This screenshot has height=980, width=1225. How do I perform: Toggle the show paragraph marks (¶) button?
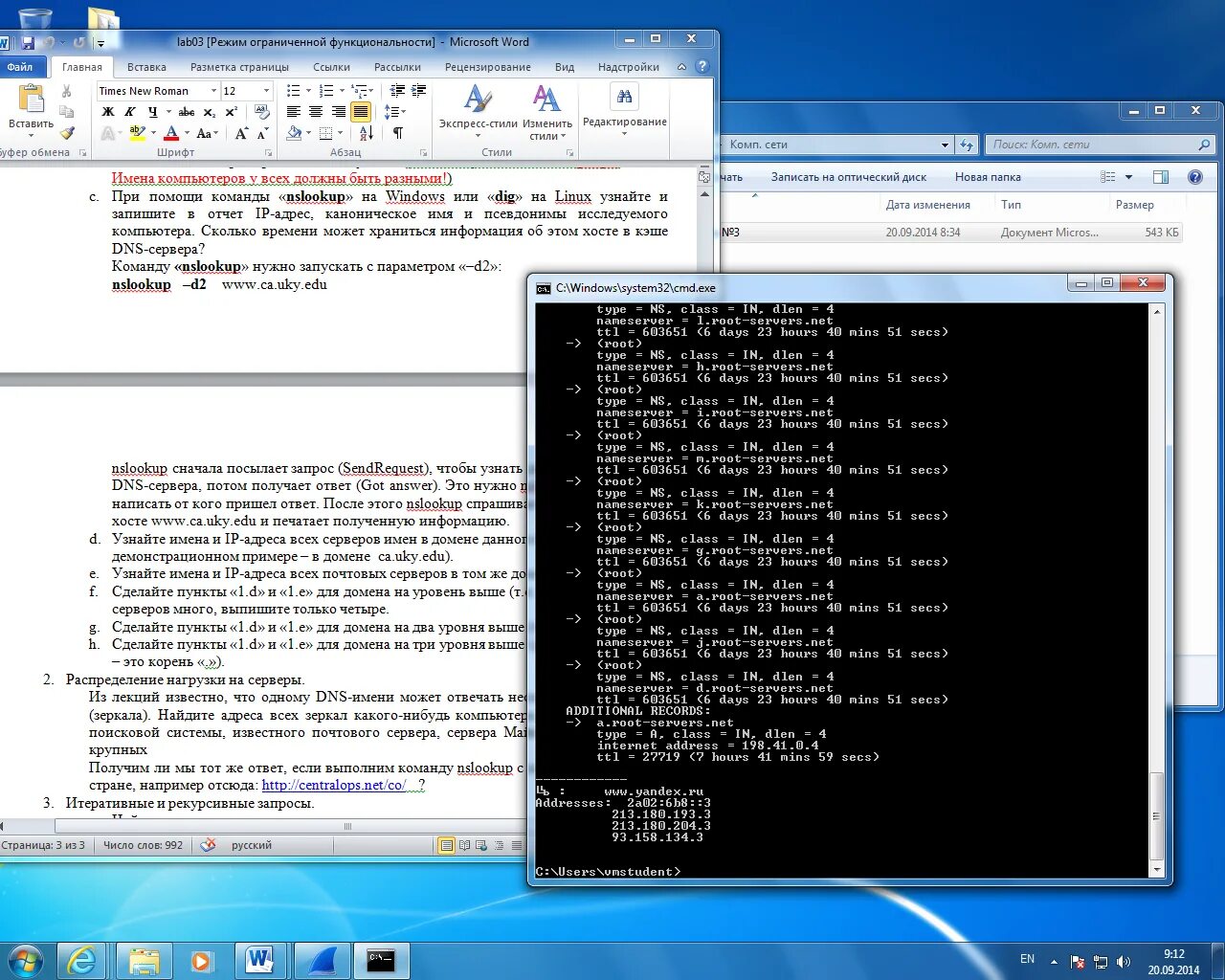[398, 133]
